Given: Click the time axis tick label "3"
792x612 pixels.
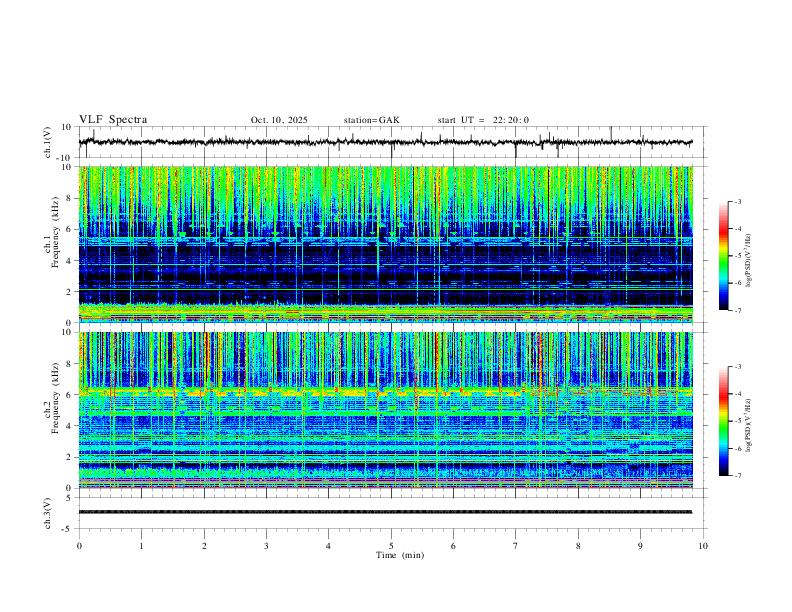Looking at the screenshot, I should tap(266, 546).
